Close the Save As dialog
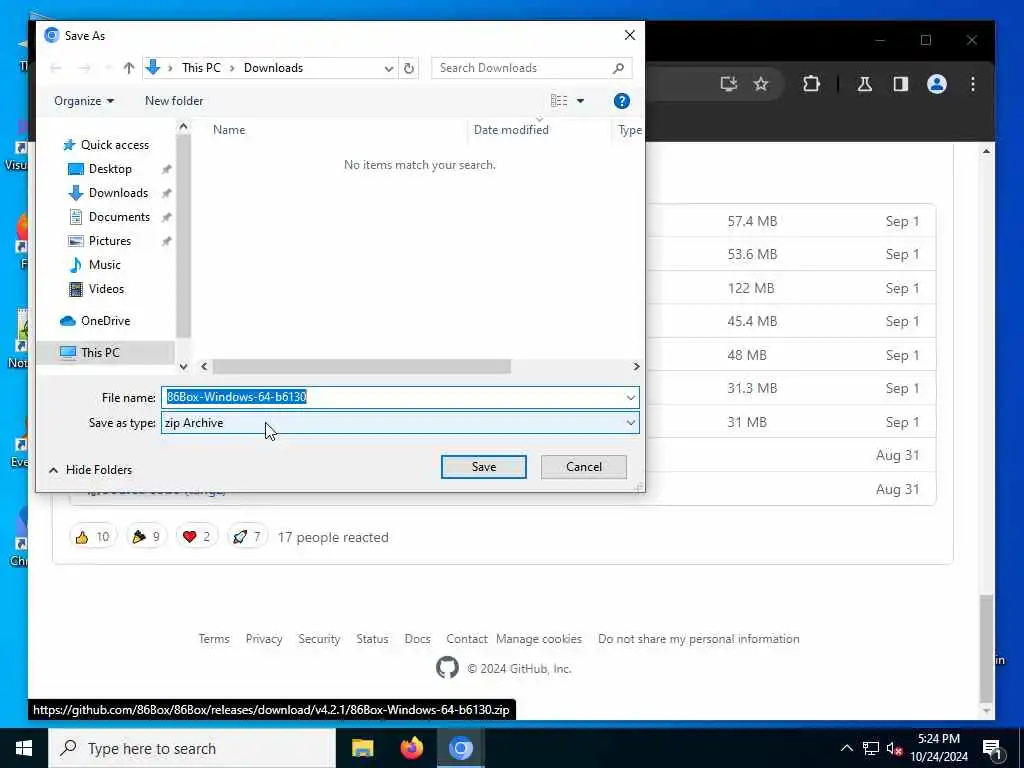The width and height of the screenshot is (1024, 768). [x=630, y=35]
